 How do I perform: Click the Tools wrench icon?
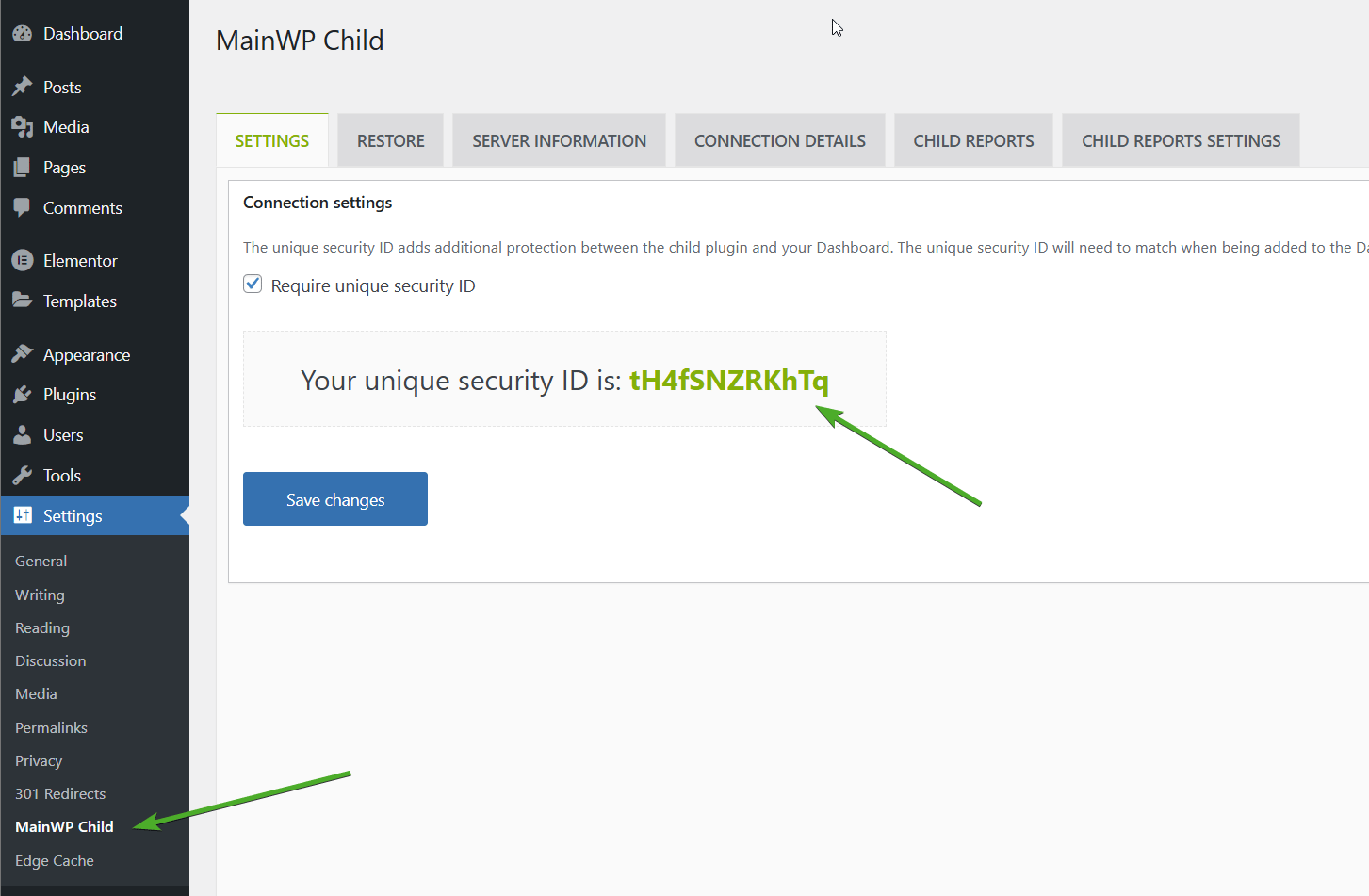[23, 475]
